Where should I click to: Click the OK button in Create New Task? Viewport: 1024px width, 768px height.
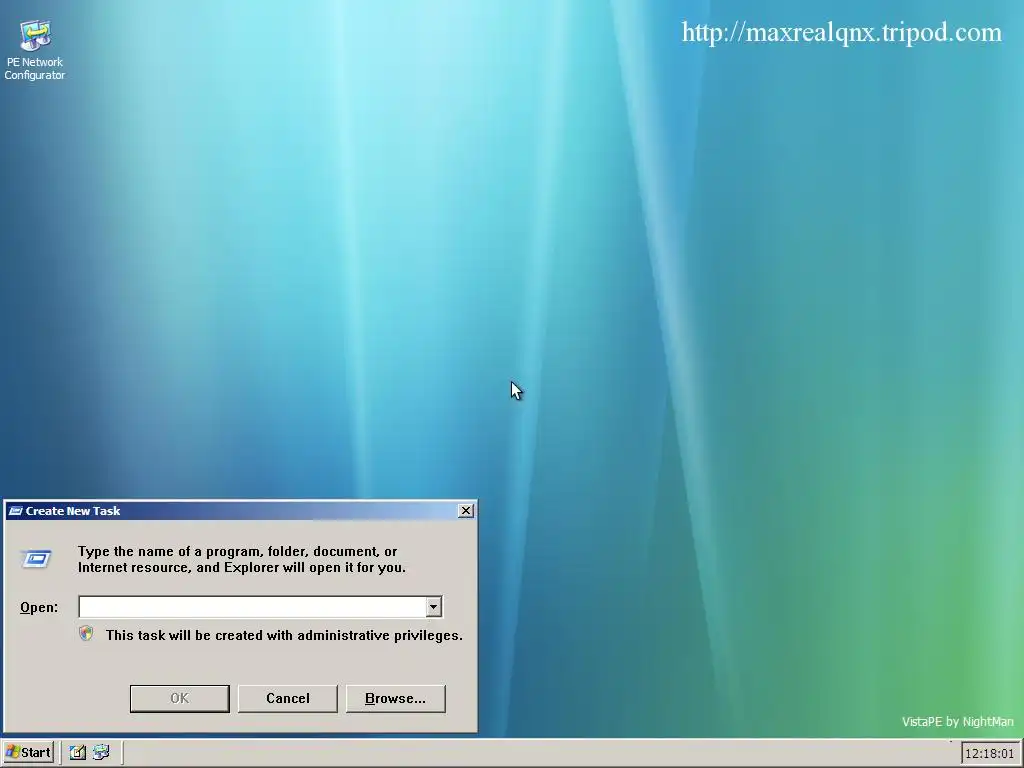click(x=180, y=698)
